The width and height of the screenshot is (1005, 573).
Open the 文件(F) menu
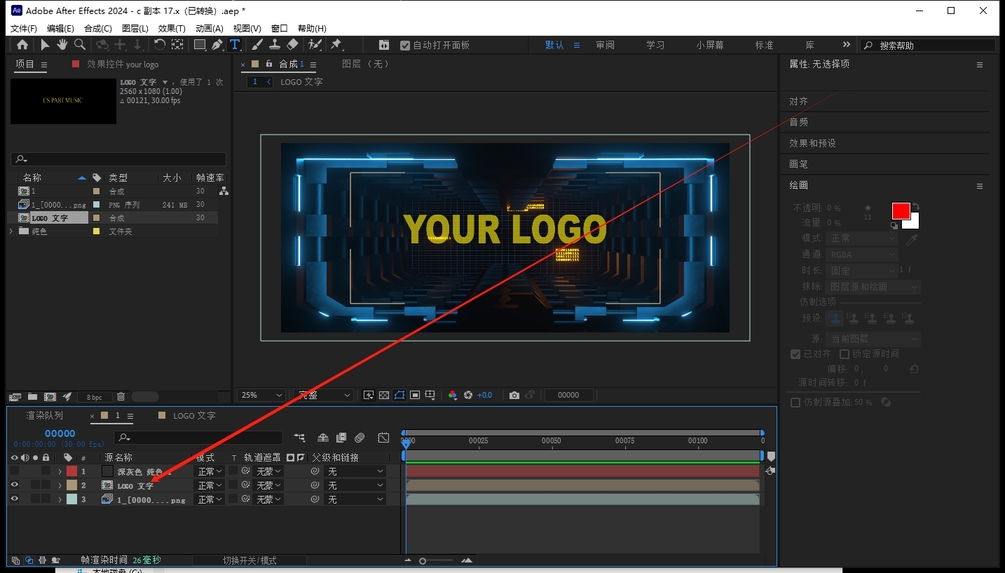24,28
